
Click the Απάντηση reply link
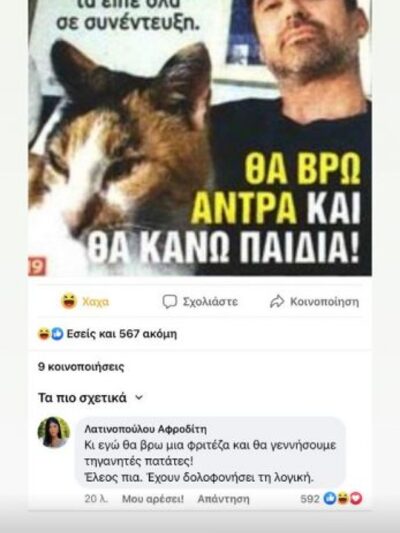[x=224, y=499]
